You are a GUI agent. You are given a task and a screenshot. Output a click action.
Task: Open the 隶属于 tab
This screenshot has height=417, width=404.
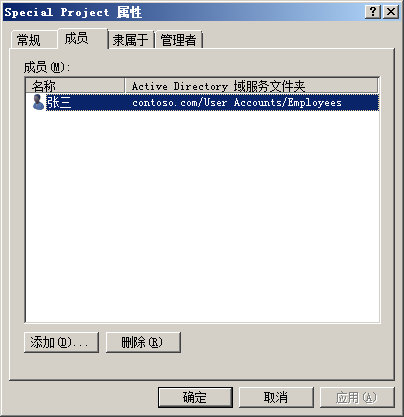tap(131, 40)
